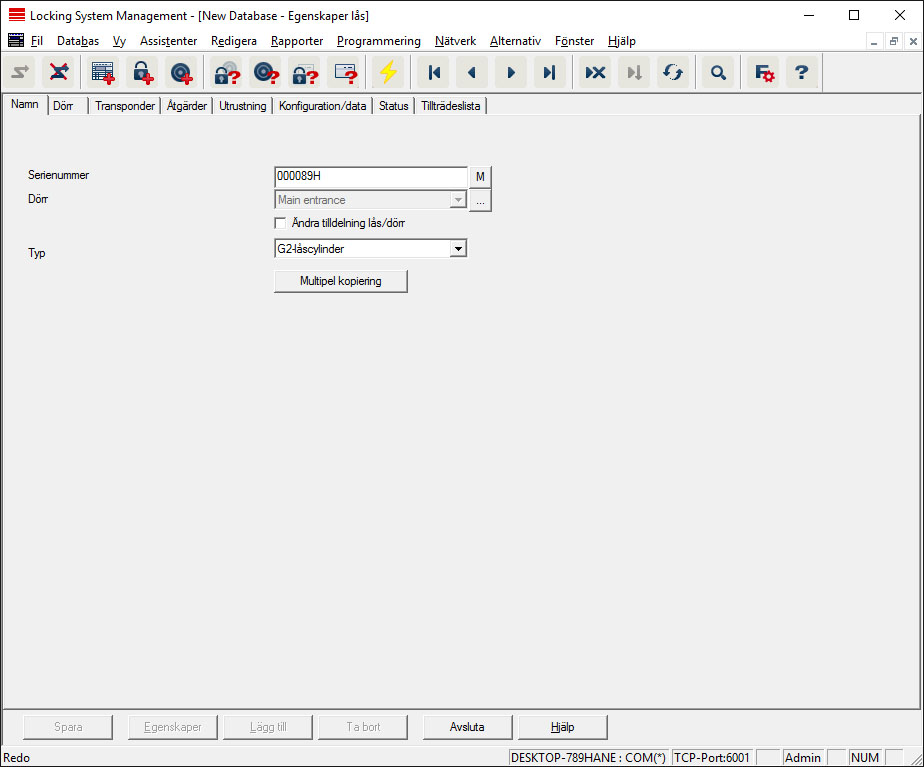Click the Multipel kopiering button
The image size is (924, 767).
340,281
